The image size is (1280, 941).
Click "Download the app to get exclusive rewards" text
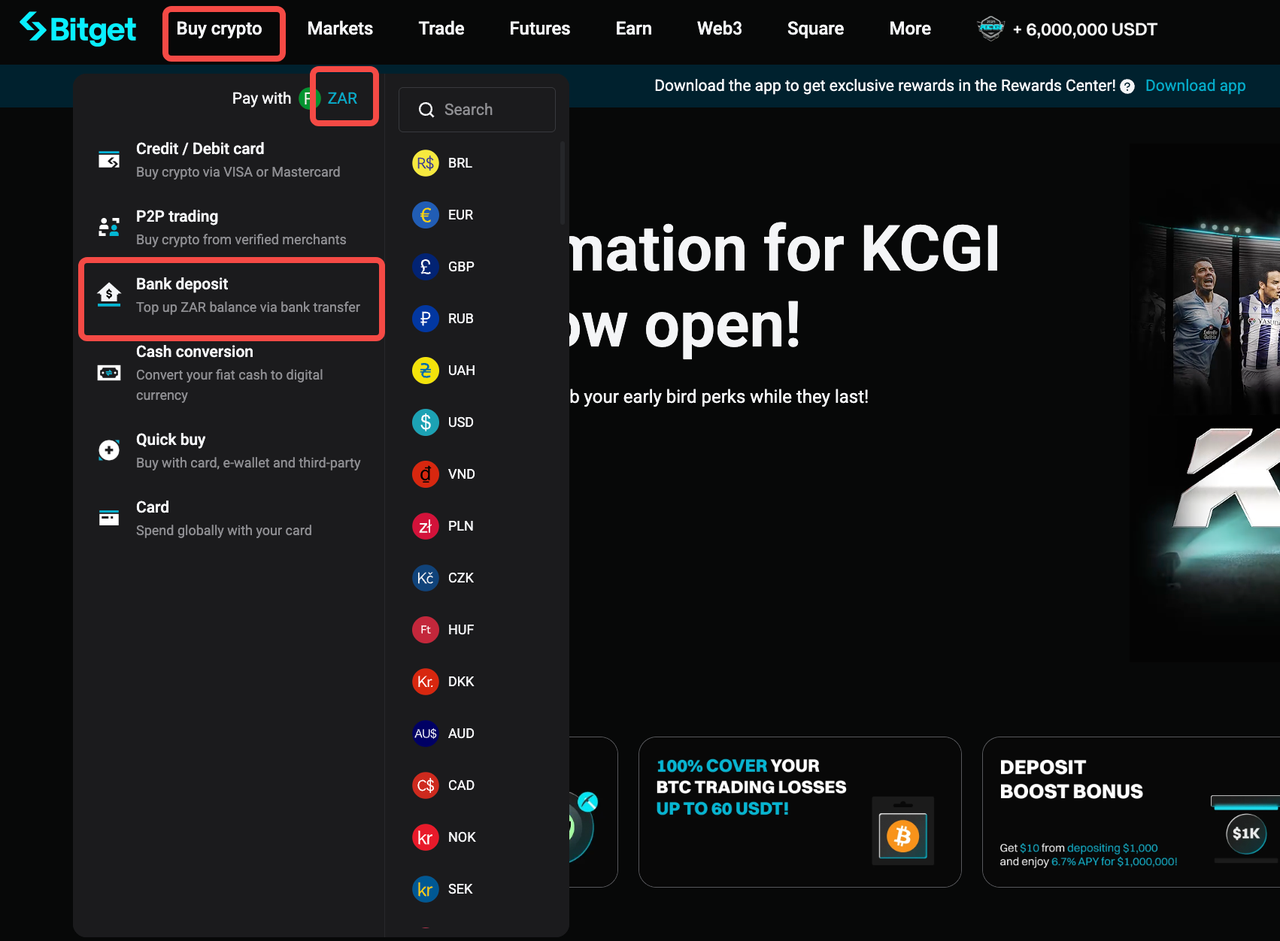885,86
